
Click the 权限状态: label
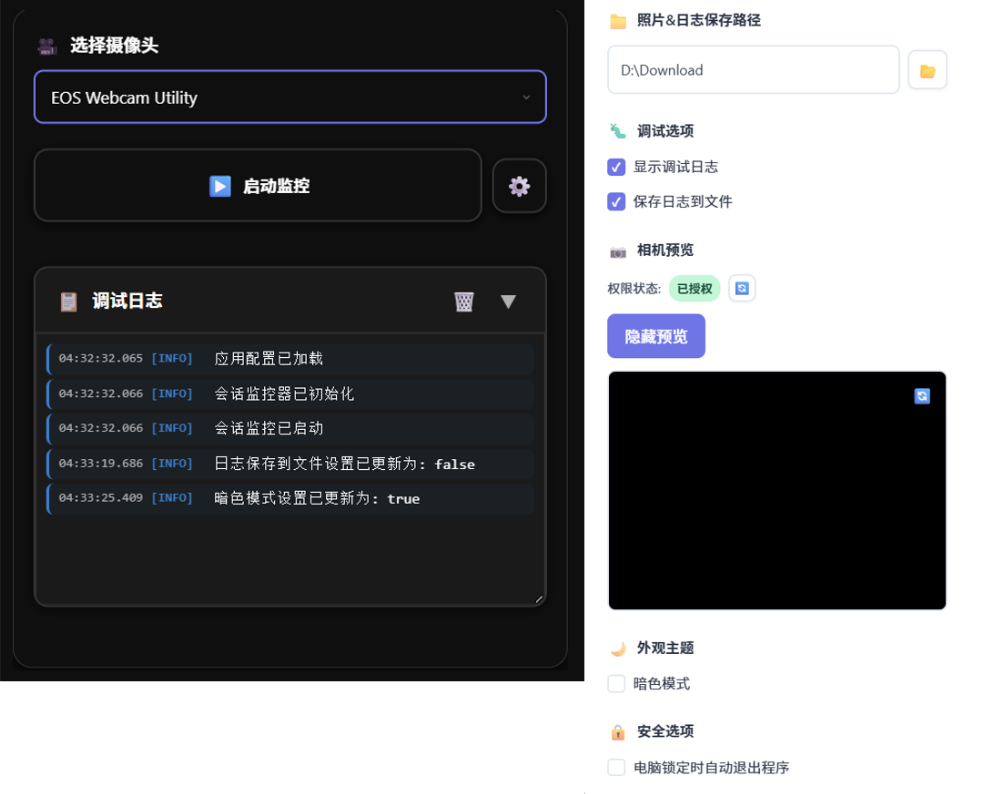(x=634, y=289)
